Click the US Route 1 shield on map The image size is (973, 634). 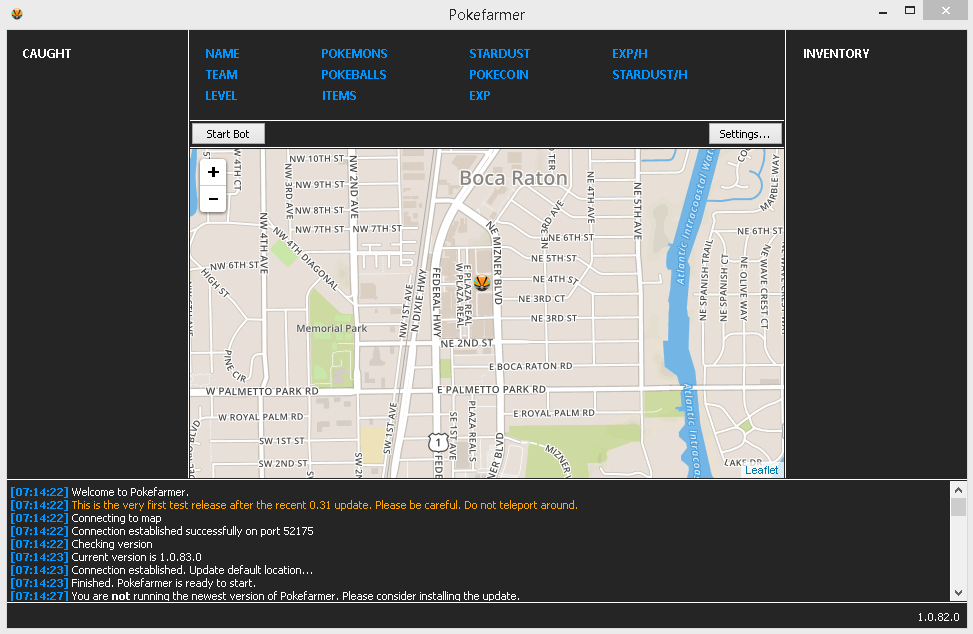pos(438,442)
